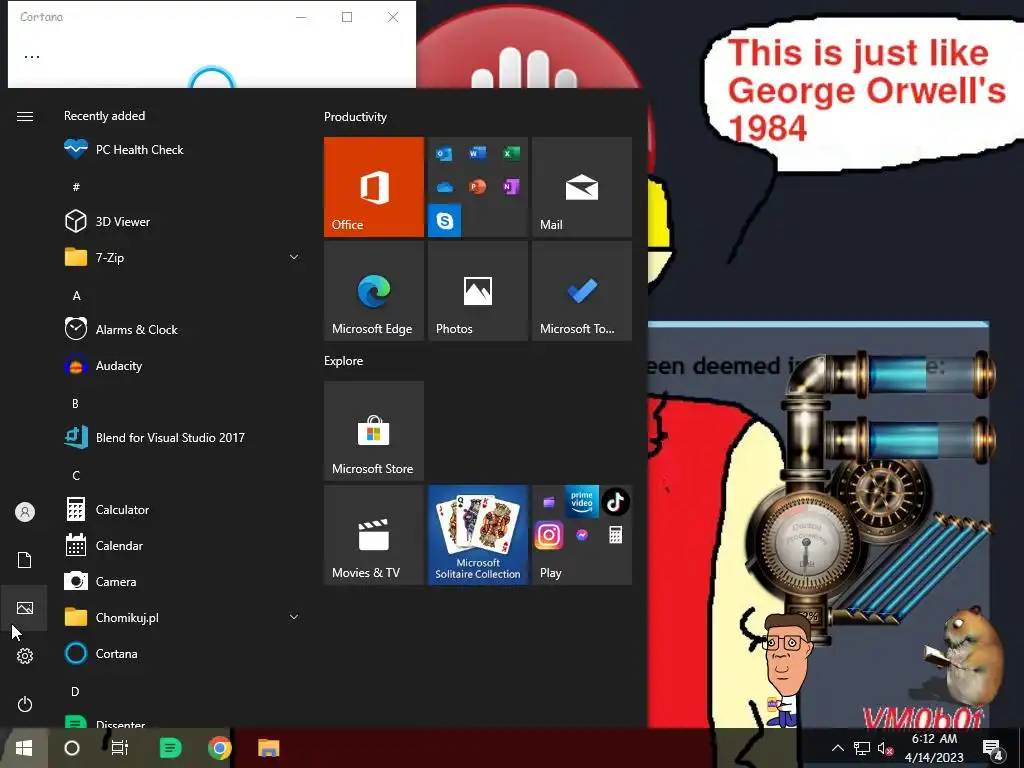Open the Photos tile
This screenshot has width=1024, height=768.
click(477, 291)
